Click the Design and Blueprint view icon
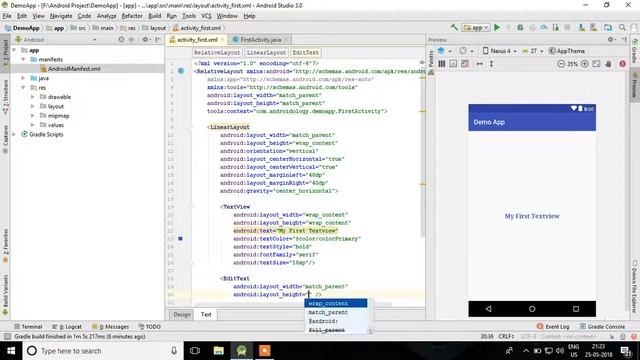Screen dimensions: 640x360 tap(465, 64)
